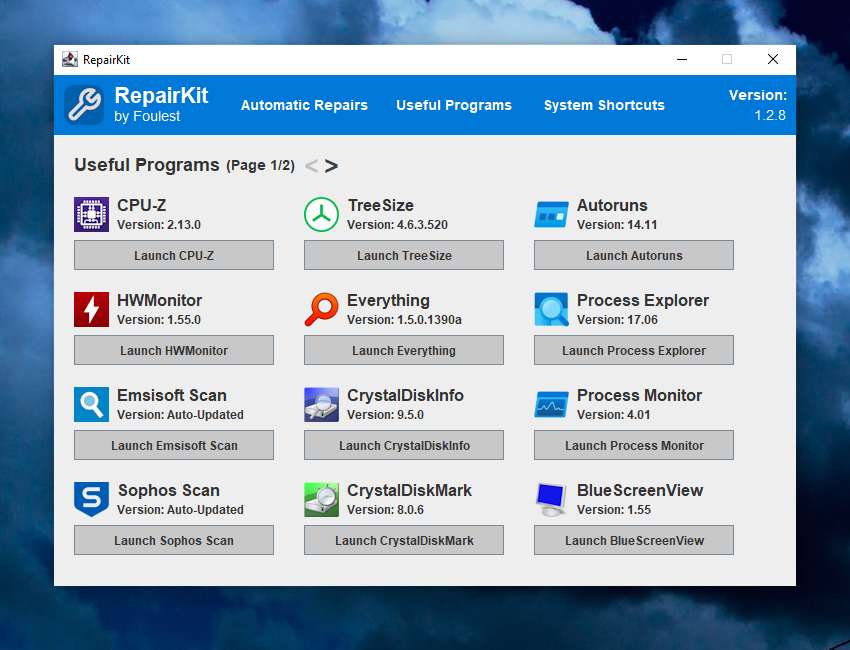Click the 'Sophos Scan' program name
The image size is (850, 650).
click(169, 491)
